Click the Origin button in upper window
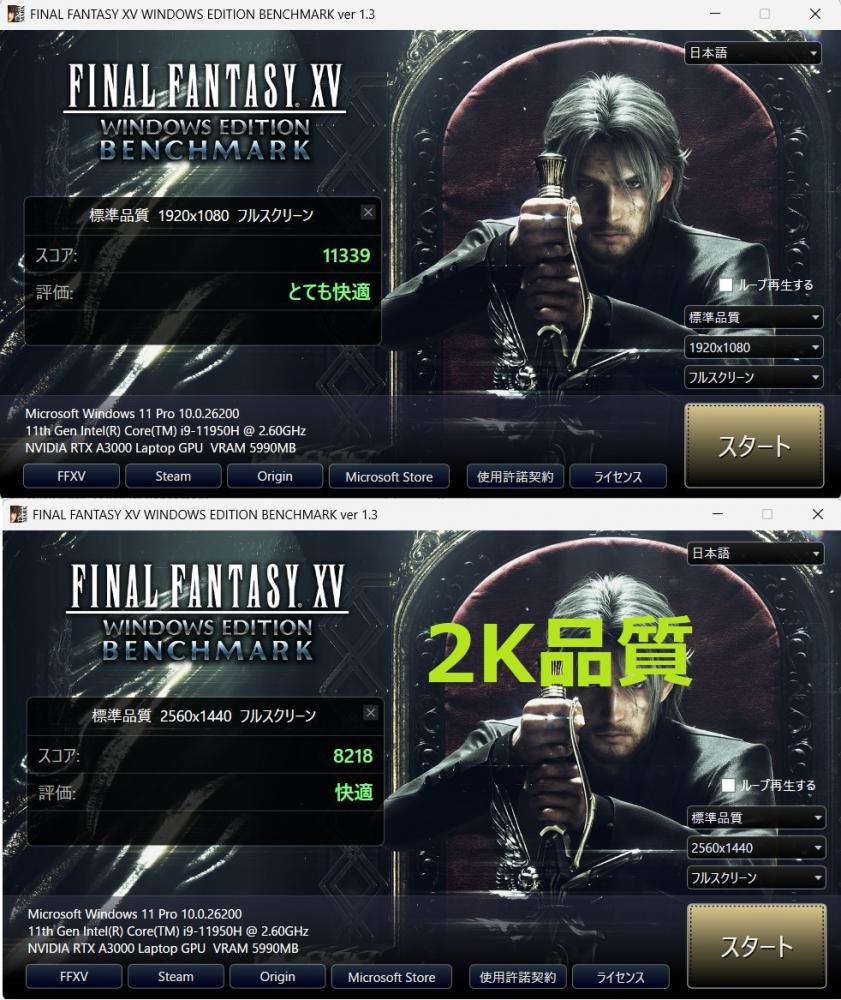This screenshot has width=841, height=1000. [x=275, y=476]
